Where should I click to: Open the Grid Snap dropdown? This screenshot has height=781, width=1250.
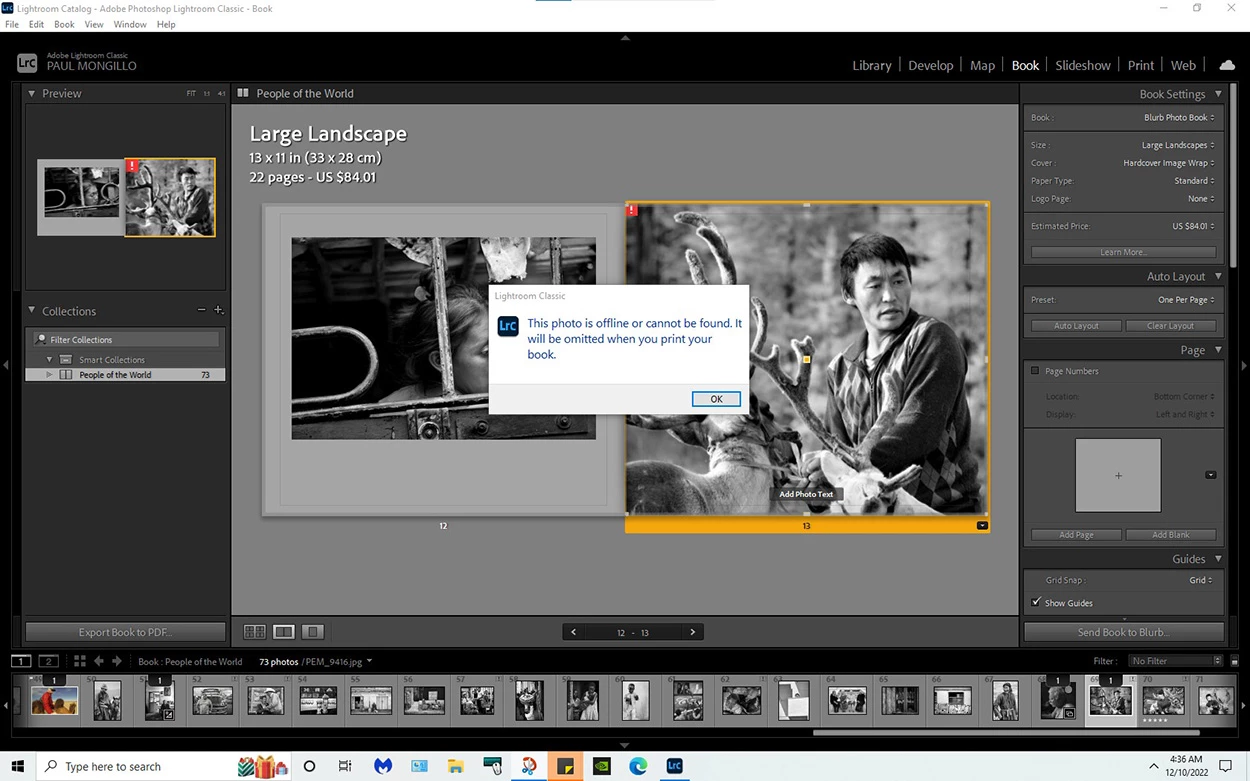(x=1201, y=580)
